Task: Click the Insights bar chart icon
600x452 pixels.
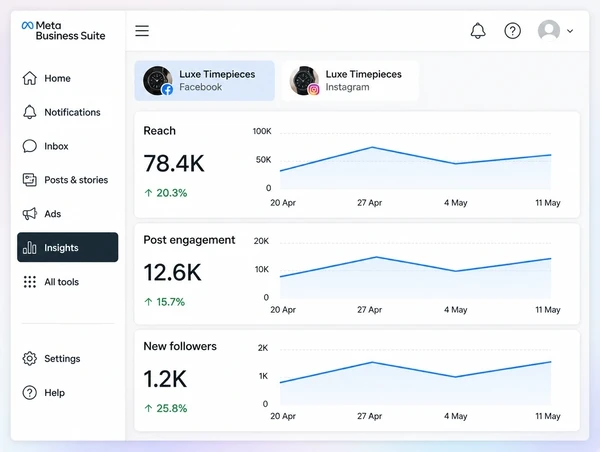Action: tap(29, 248)
